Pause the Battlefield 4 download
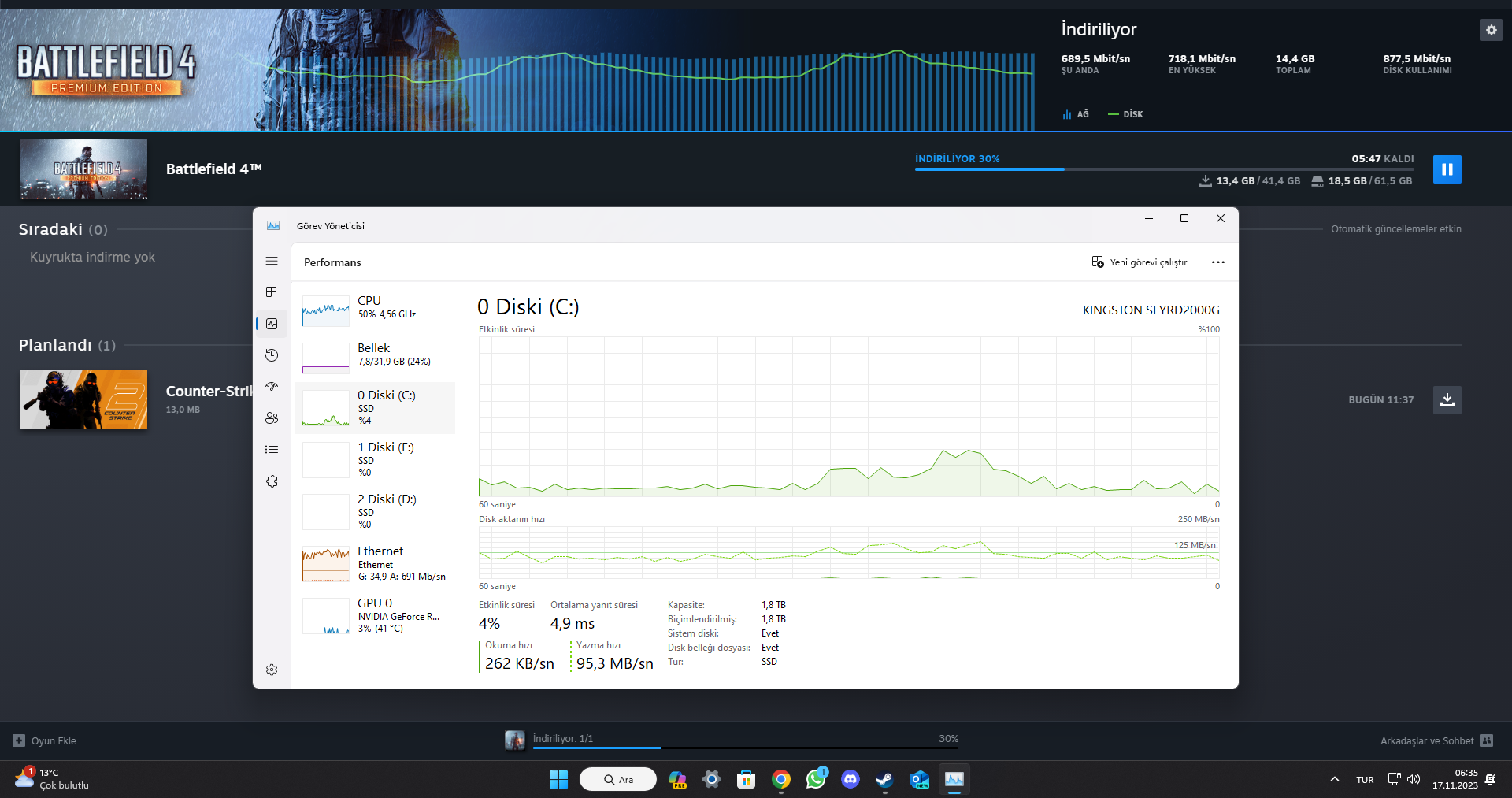The height and width of the screenshot is (798, 1512). [x=1447, y=169]
